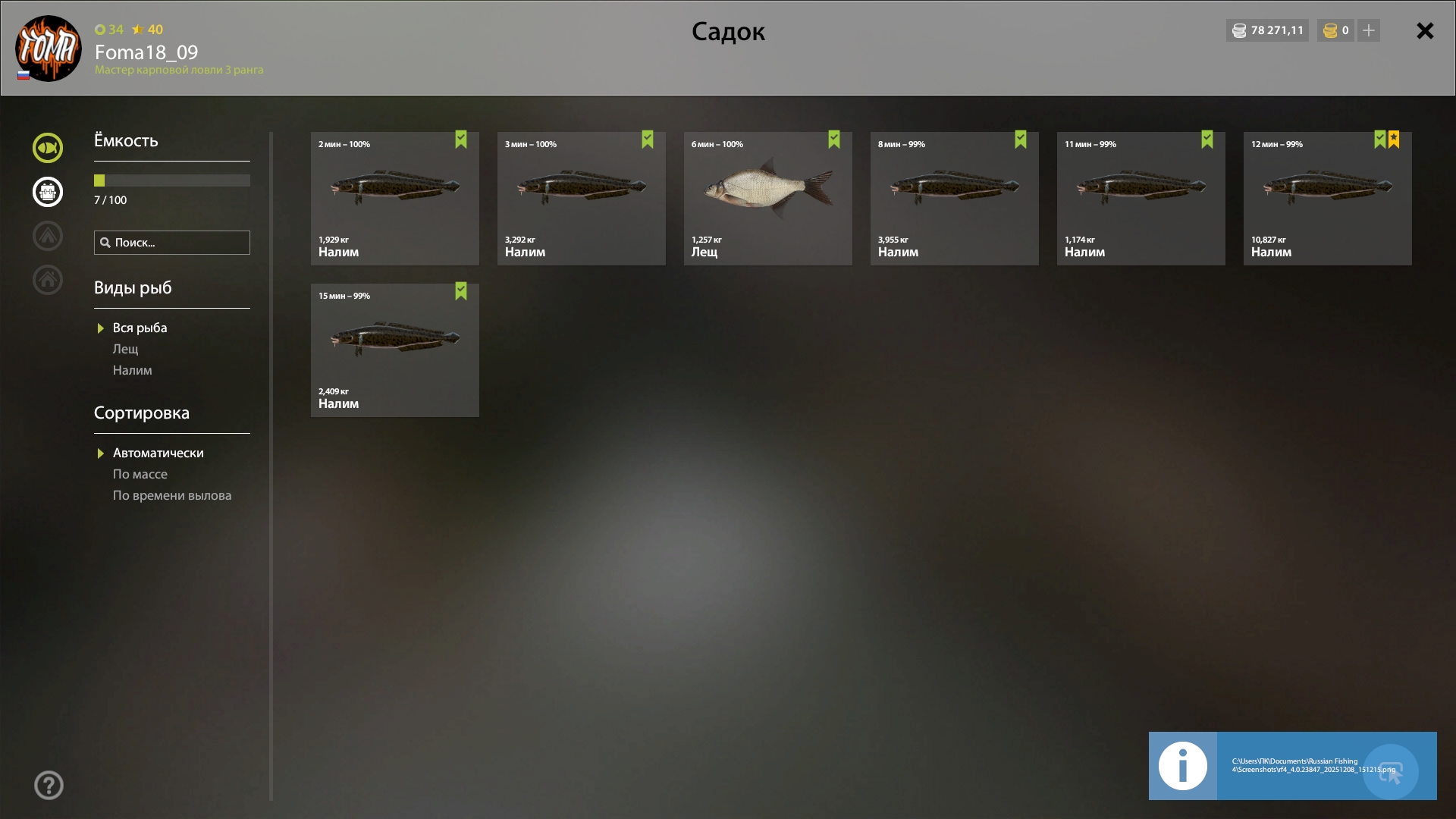Toggle the green bookmark on the Лещ card
The height and width of the screenshot is (819, 1456).
834,140
